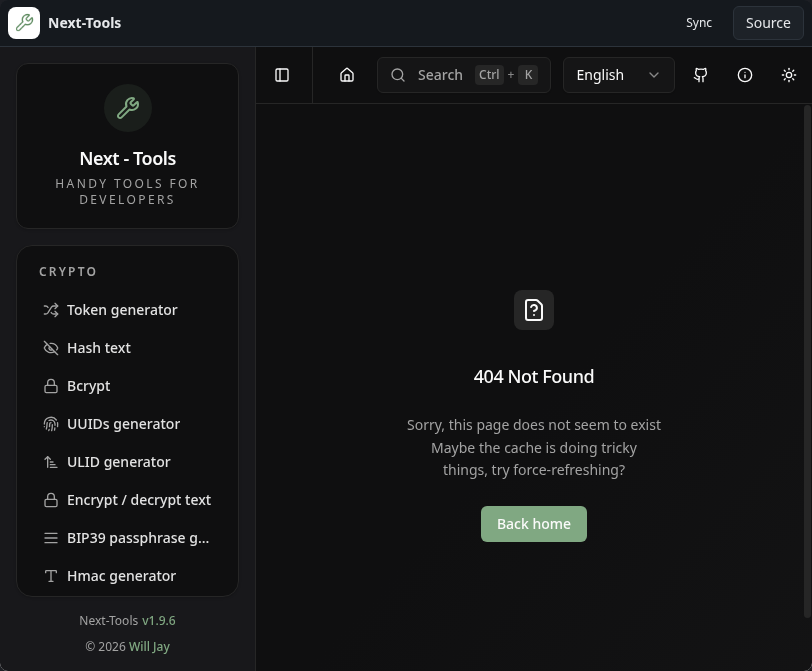Click the '404 Not Found' heading

coord(533,376)
